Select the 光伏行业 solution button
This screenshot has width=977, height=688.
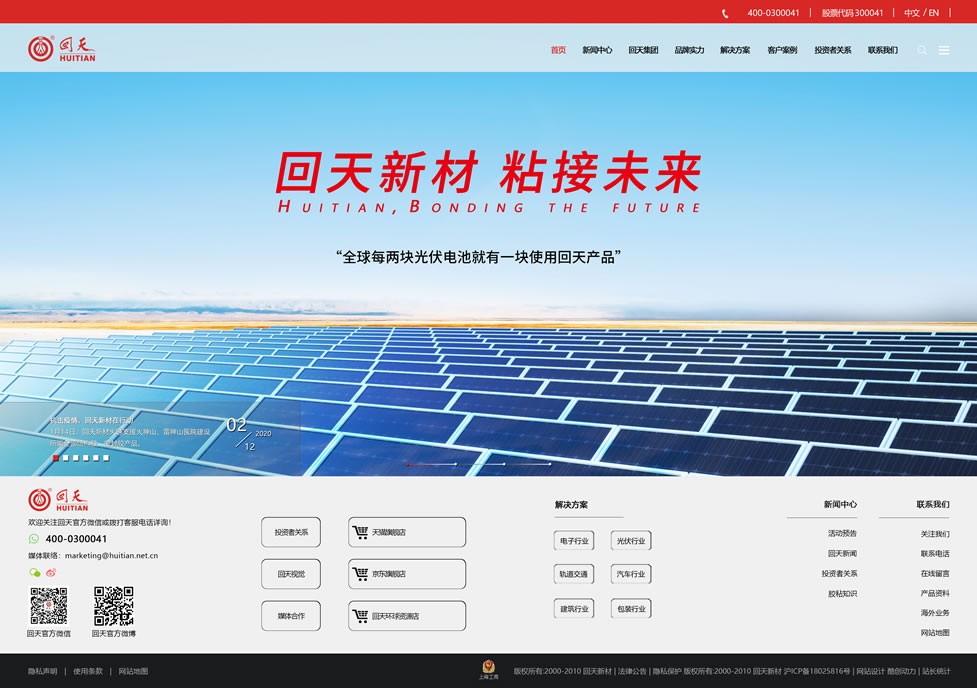pos(631,541)
